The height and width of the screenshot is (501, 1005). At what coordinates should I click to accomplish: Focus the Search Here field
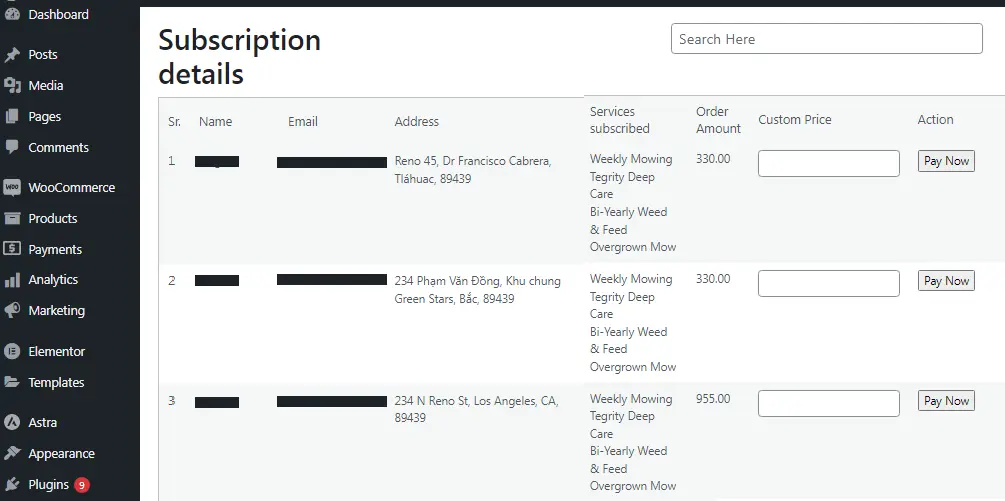pos(827,39)
